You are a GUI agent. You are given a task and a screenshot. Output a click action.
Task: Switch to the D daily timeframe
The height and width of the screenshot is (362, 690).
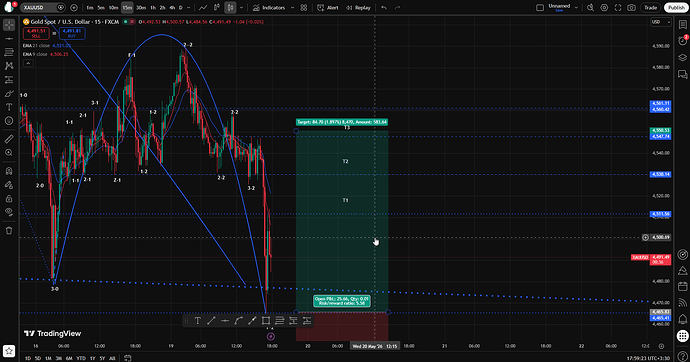[180, 7]
